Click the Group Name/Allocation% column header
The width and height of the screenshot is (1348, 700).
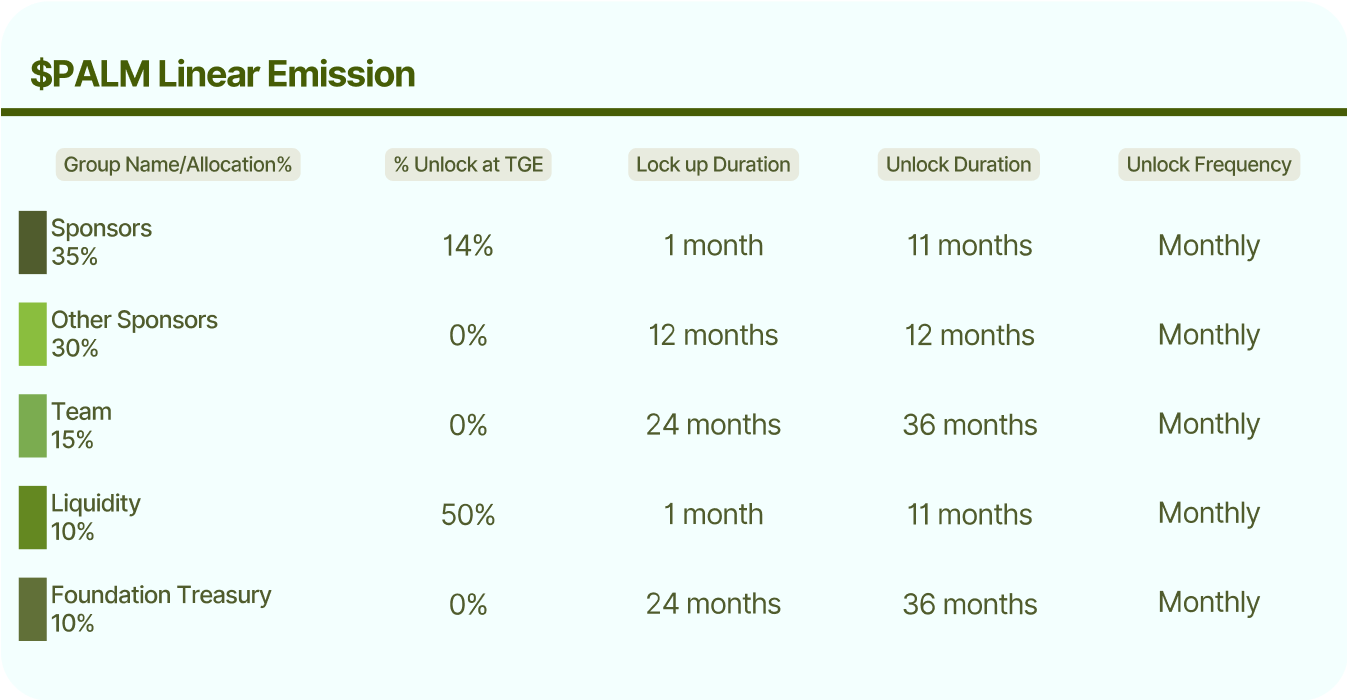tap(178, 165)
